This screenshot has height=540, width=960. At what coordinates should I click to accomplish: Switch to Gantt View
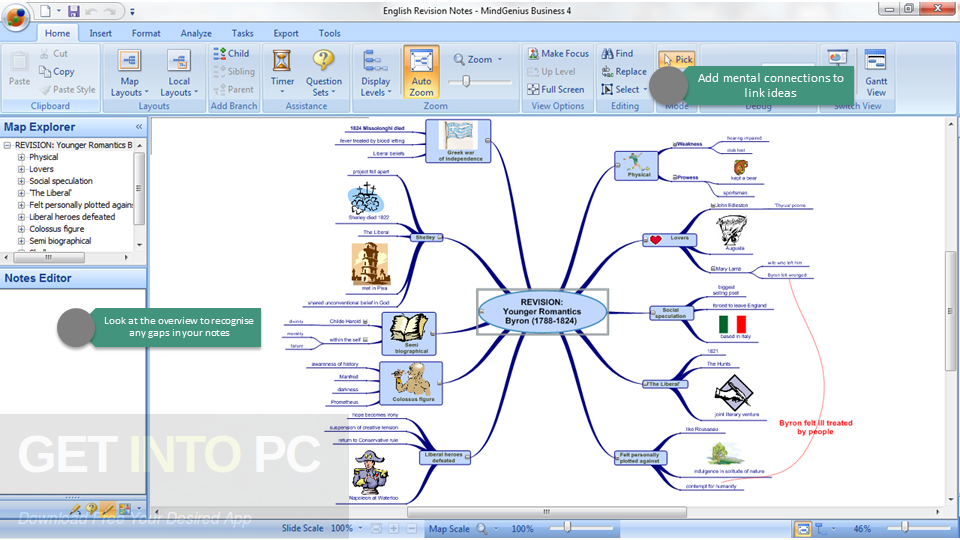(x=876, y=73)
